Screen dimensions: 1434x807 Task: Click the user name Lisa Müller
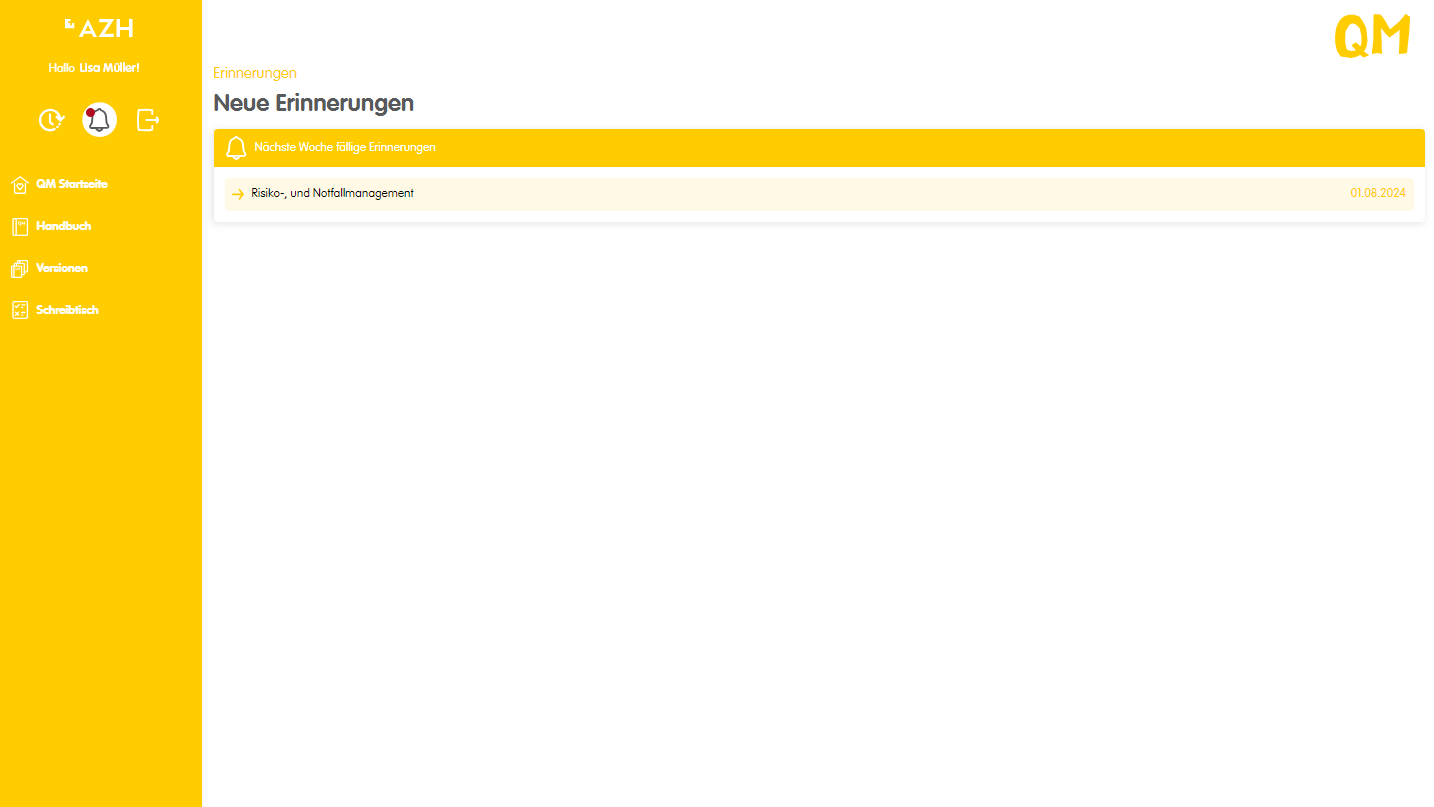click(x=109, y=68)
